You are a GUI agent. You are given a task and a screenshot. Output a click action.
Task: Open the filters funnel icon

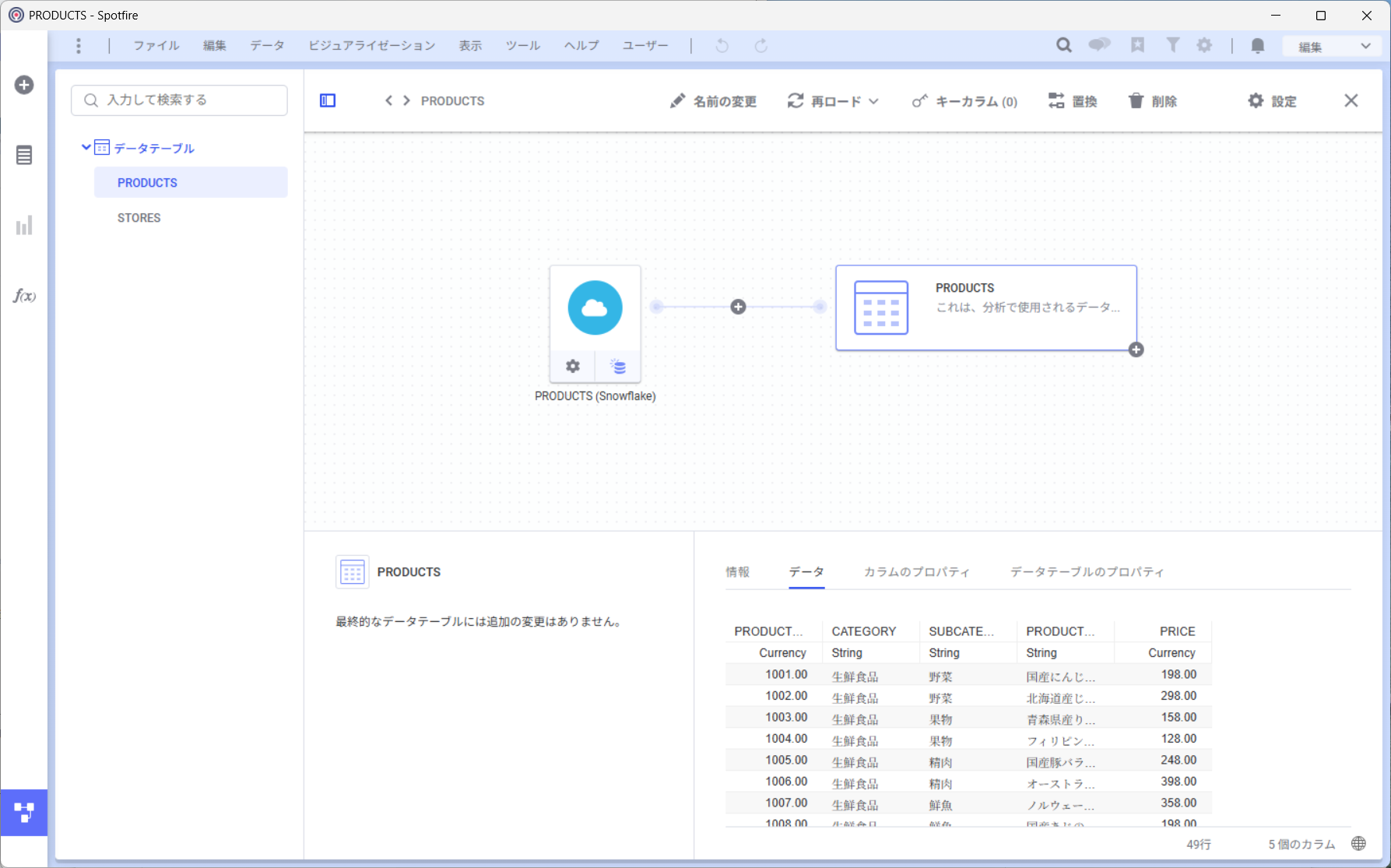[x=1172, y=45]
